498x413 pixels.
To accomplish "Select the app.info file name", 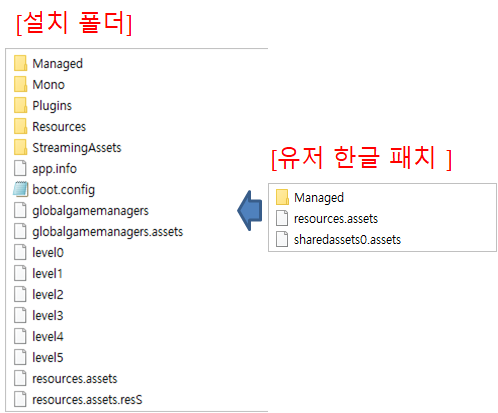I will pyautogui.click(x=55, y=169).
